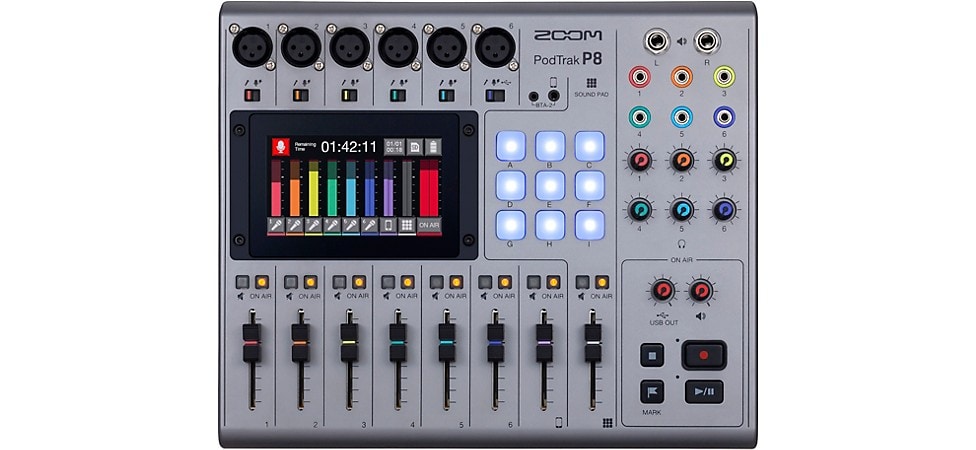Grab the channel 3 fader with yellow stripe
Image resolution: width=976 pixels, height=450 pixels.
point(349,343)
